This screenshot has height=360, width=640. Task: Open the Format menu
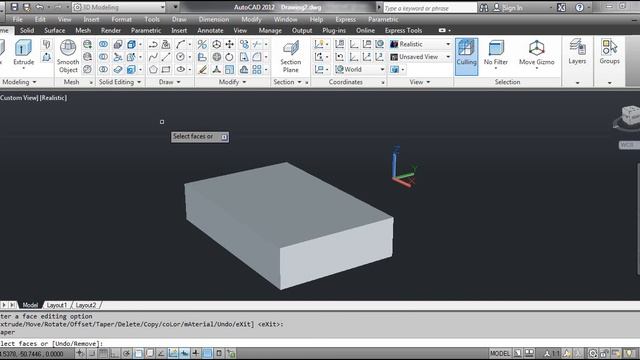[121, 19]
